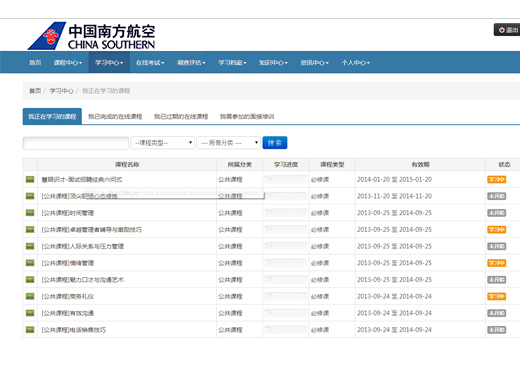The width and height of the screenshot is (520, 374).
Task: Click the course icon beside 时间管理
Action: coord(30,213)
